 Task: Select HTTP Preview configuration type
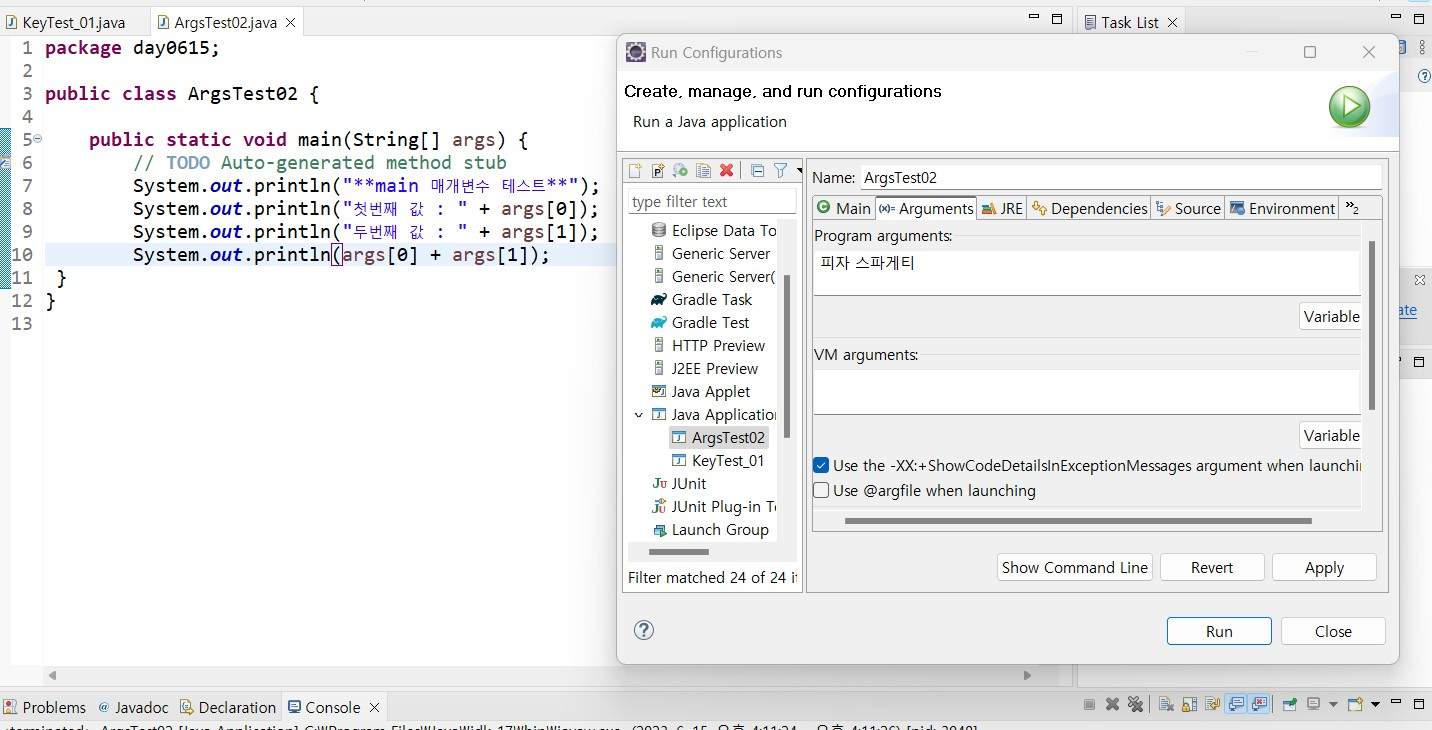tap(708, 345)
